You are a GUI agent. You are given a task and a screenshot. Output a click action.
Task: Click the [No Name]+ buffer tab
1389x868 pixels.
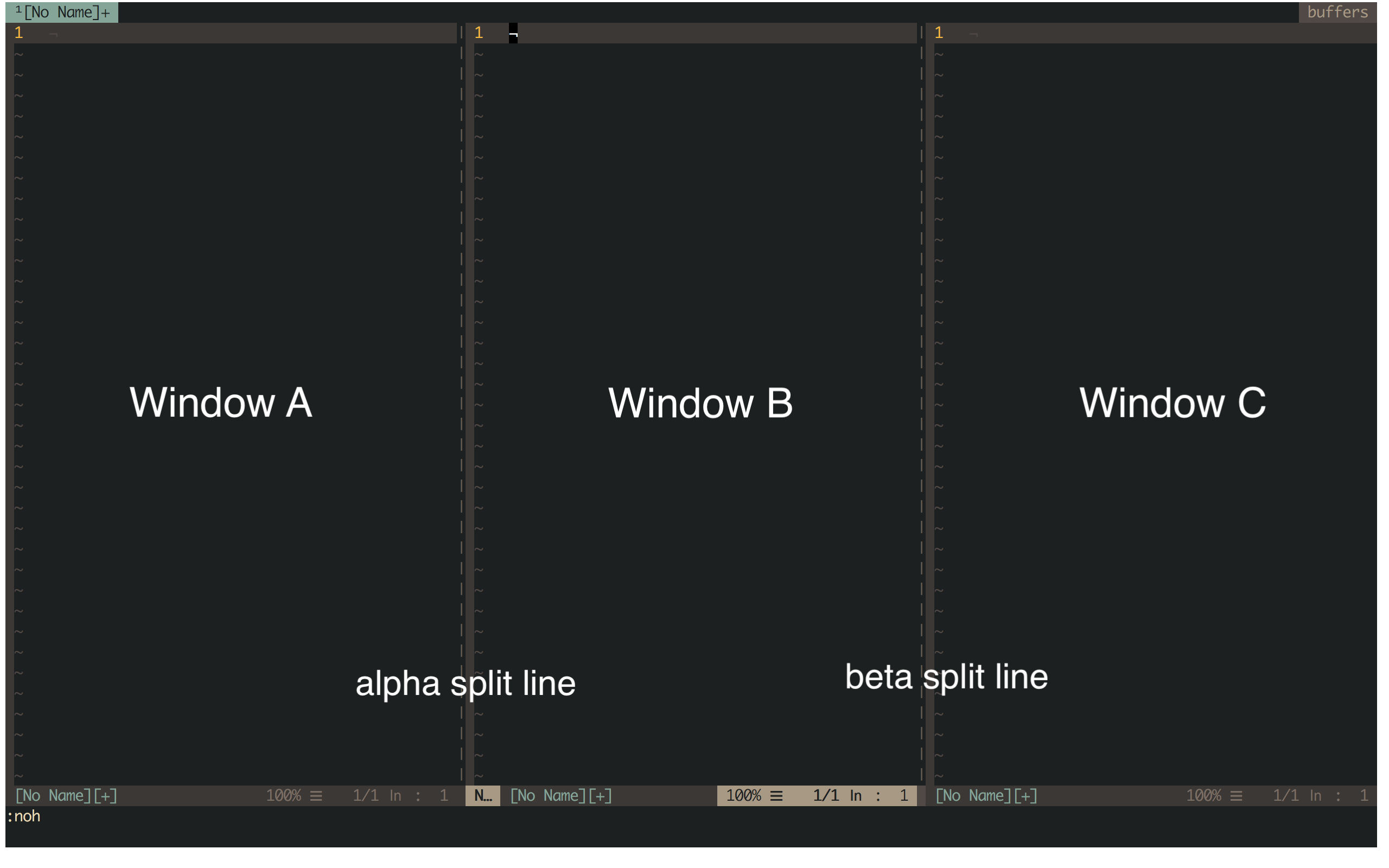[x=62, y=12]
